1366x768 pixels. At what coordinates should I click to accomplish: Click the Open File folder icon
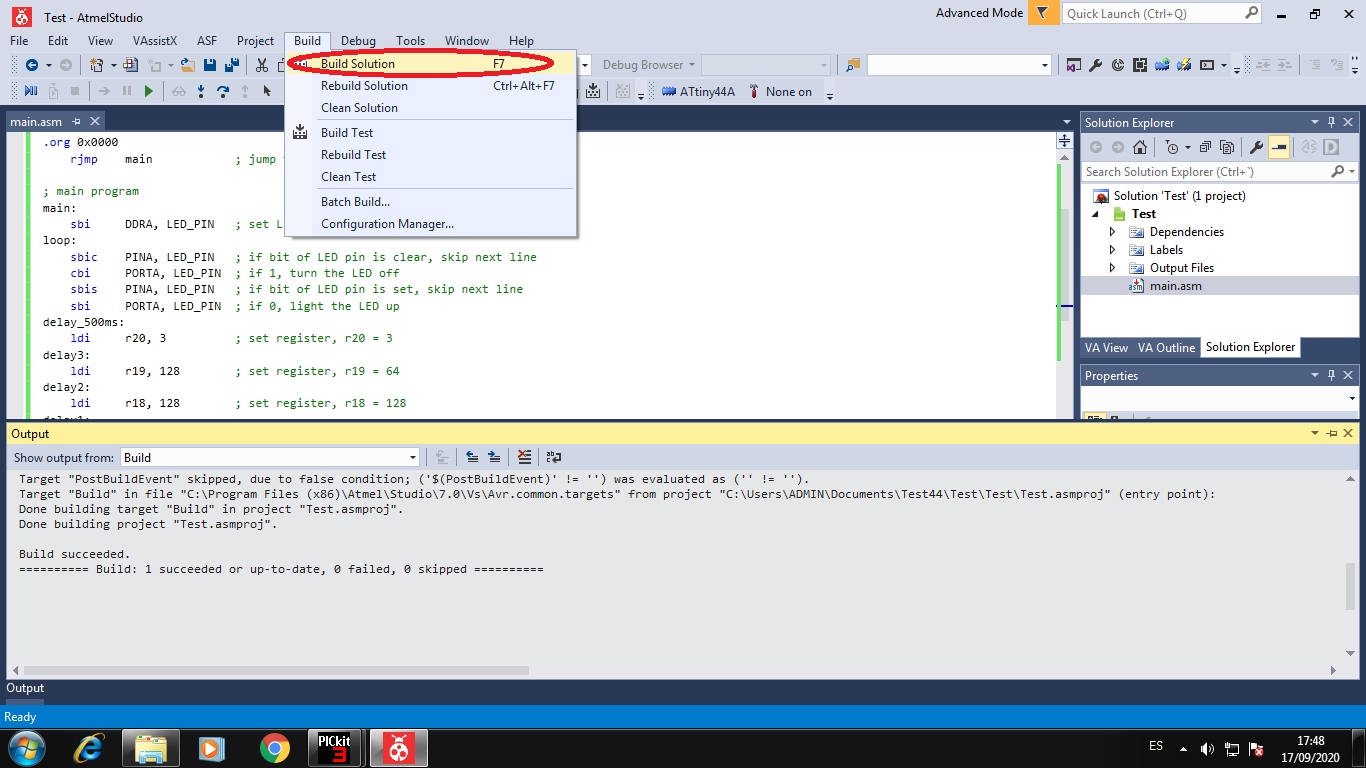188,65
